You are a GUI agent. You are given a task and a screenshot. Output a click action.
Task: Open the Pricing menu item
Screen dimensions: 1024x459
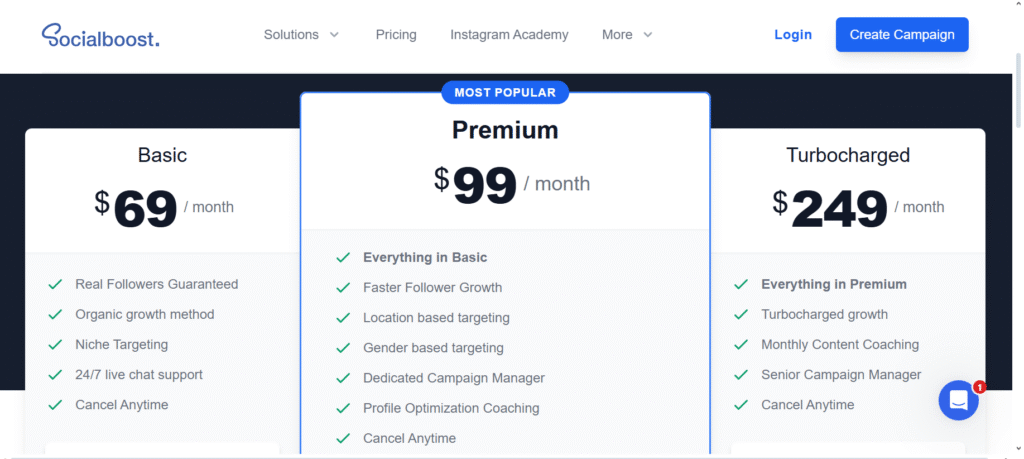pos(396,35)
